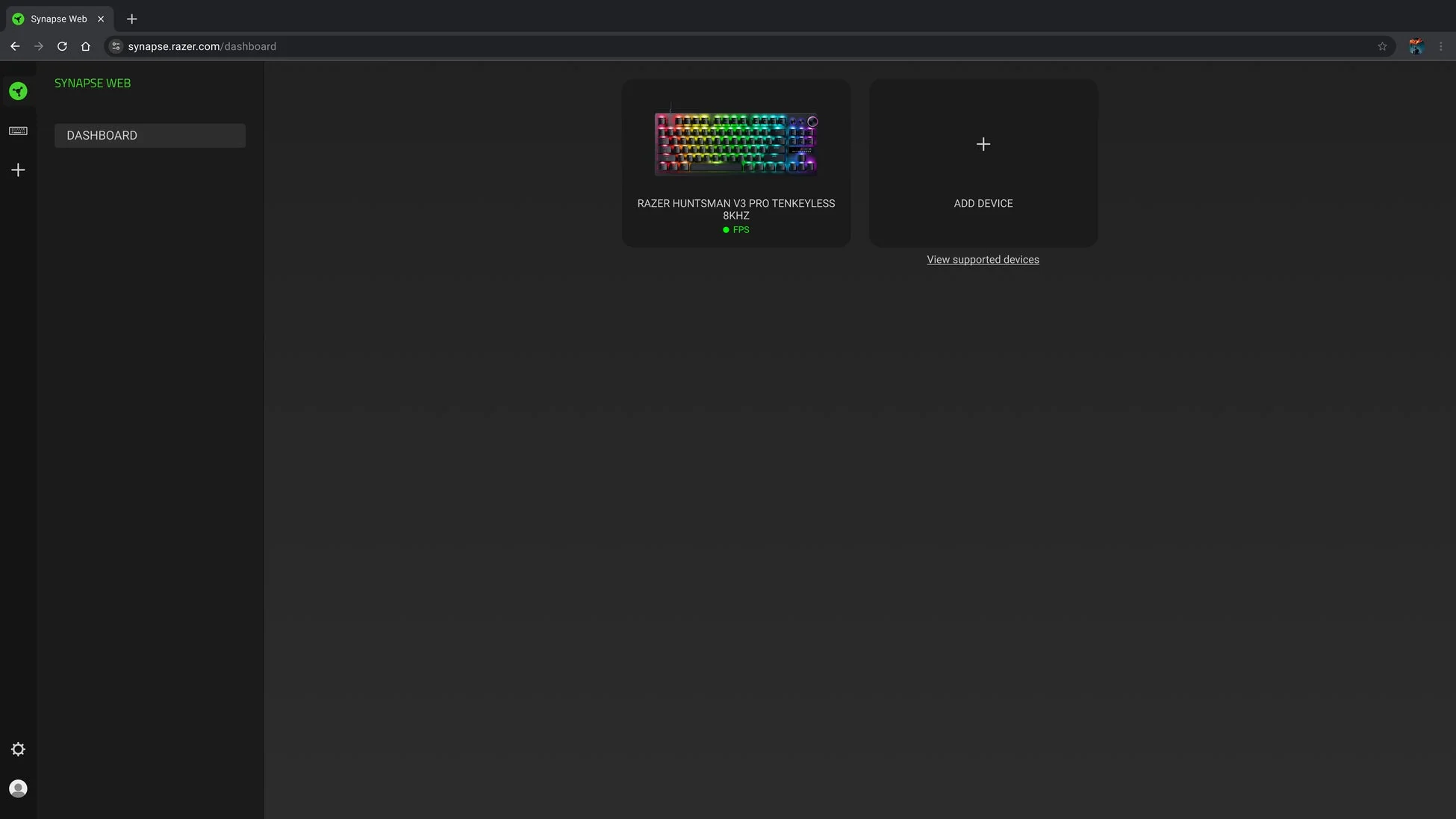Click the forward navigation arrow

[x=38, y=46]
